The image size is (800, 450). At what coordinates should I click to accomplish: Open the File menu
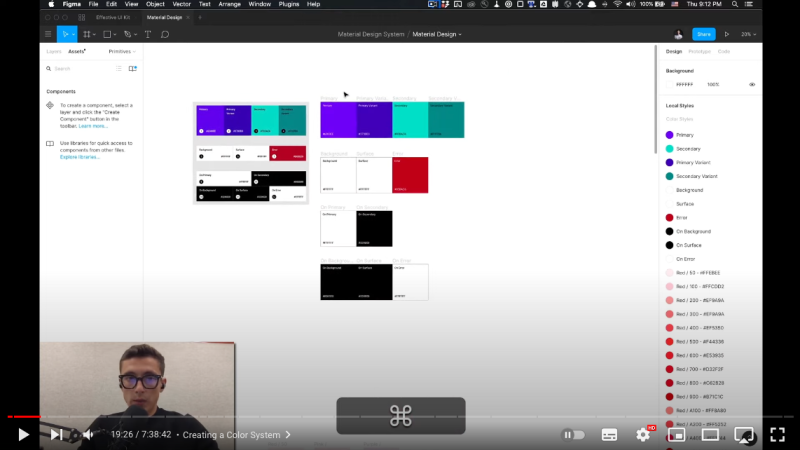pyautogui.click(x=93, y=4)
